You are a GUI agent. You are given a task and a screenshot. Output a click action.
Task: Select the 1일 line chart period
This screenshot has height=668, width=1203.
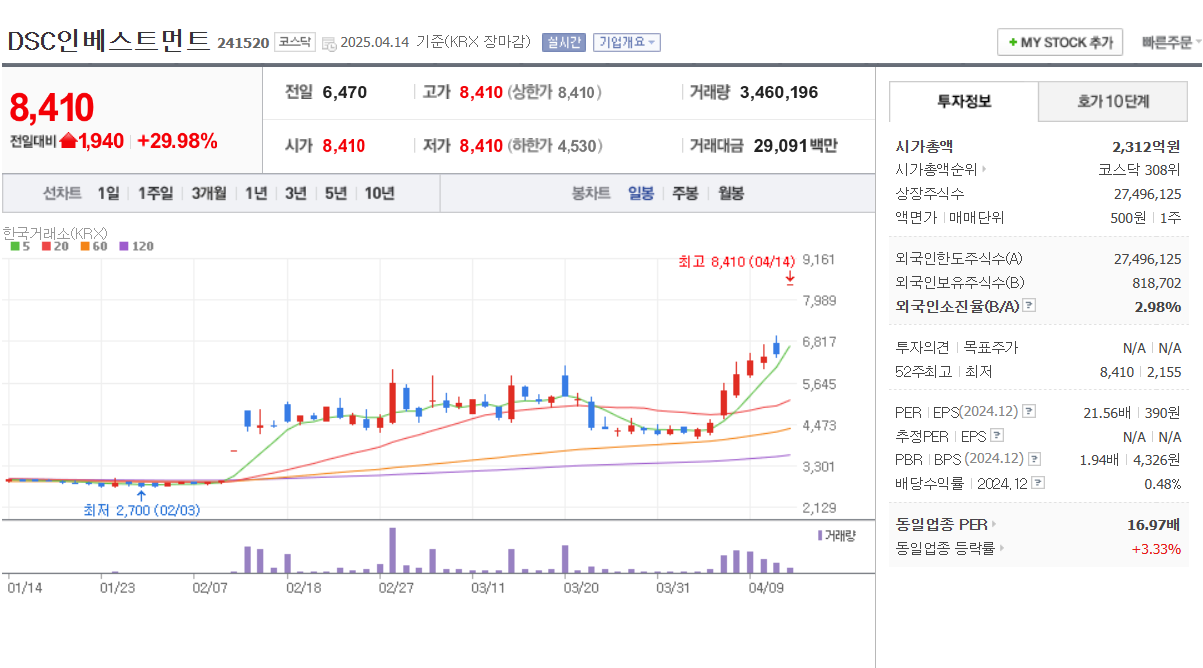(108, 193)
